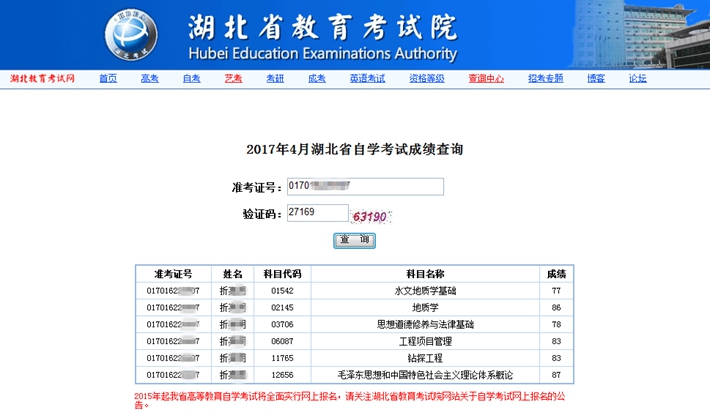Open the 博客 link

596,78
